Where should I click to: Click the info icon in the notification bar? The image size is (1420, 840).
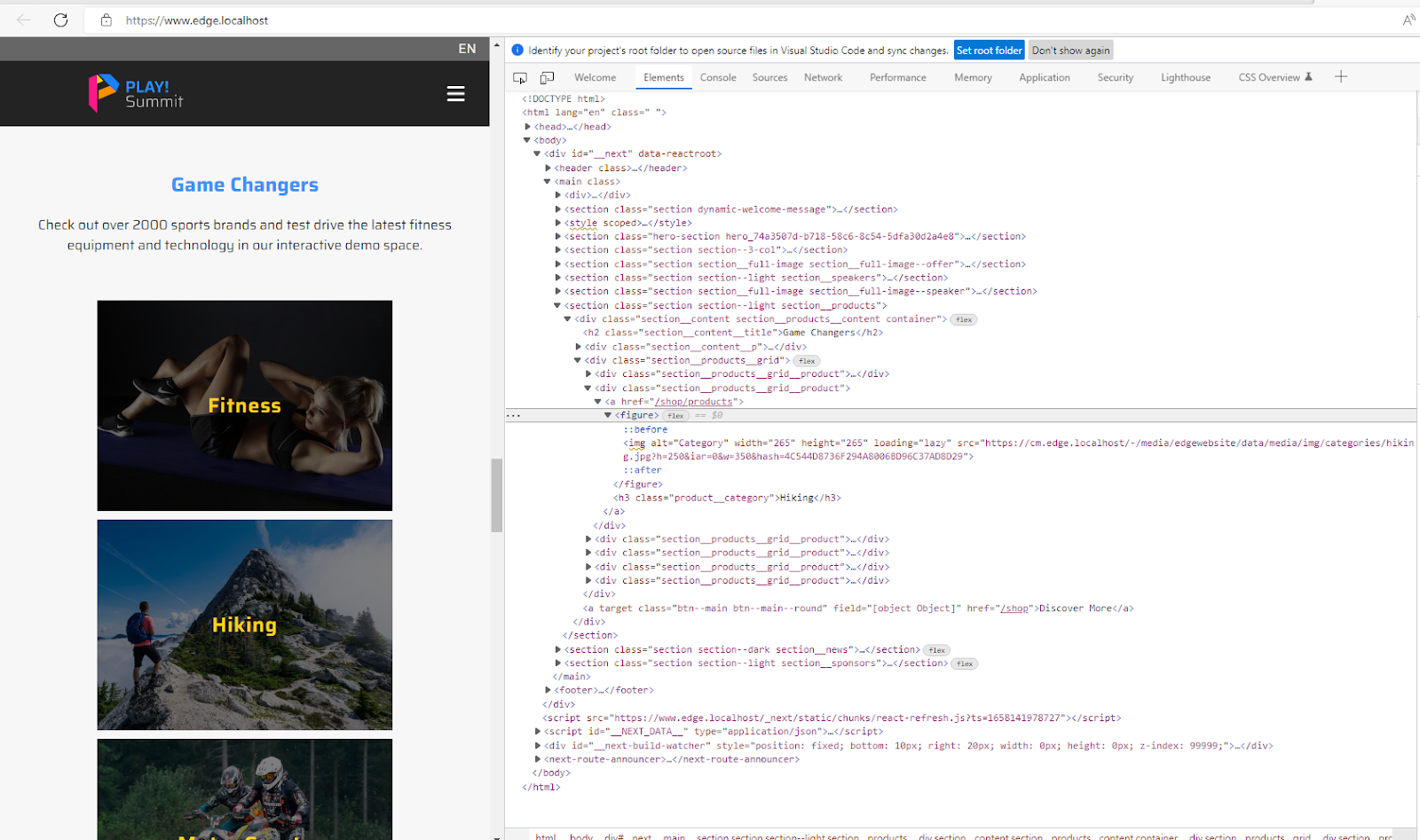[x=517, y=51]
